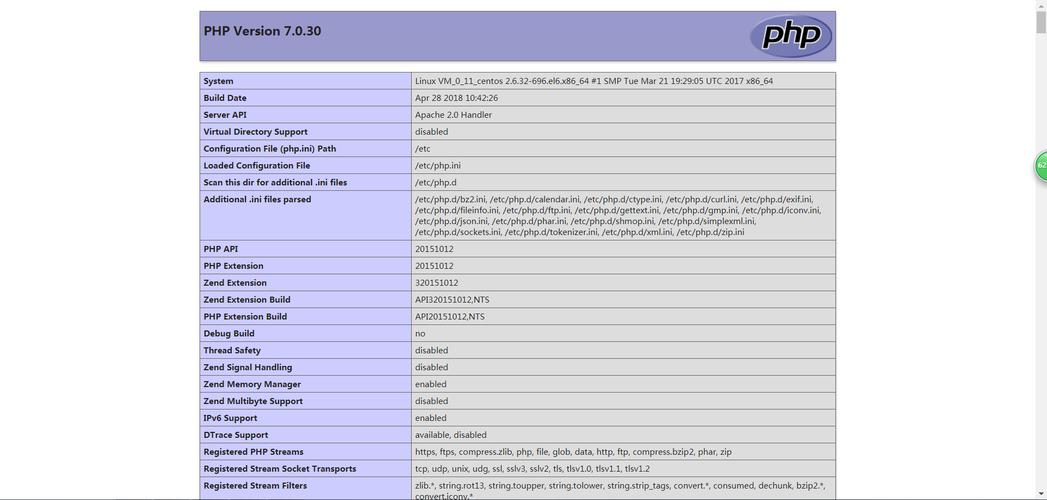Select the 'Zend Memory Manager' label
The height and width of the screenshot is (500, 1047).
(252, 385)
